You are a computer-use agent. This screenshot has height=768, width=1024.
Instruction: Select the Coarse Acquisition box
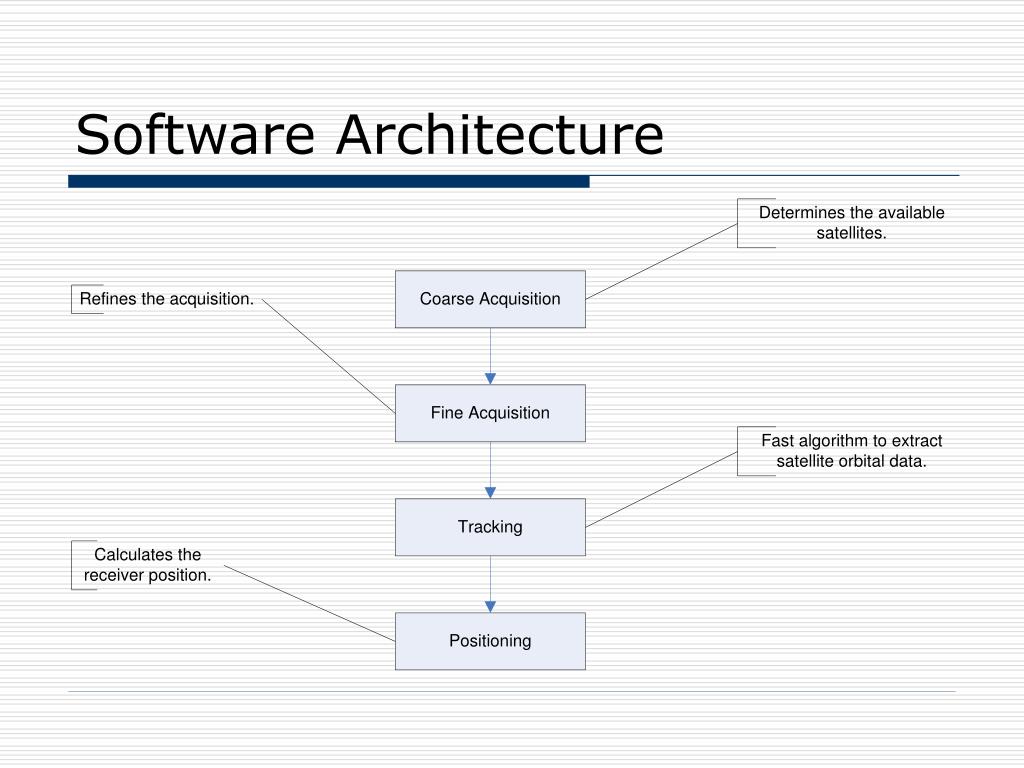pyautogui.click(x=490, y=299)
